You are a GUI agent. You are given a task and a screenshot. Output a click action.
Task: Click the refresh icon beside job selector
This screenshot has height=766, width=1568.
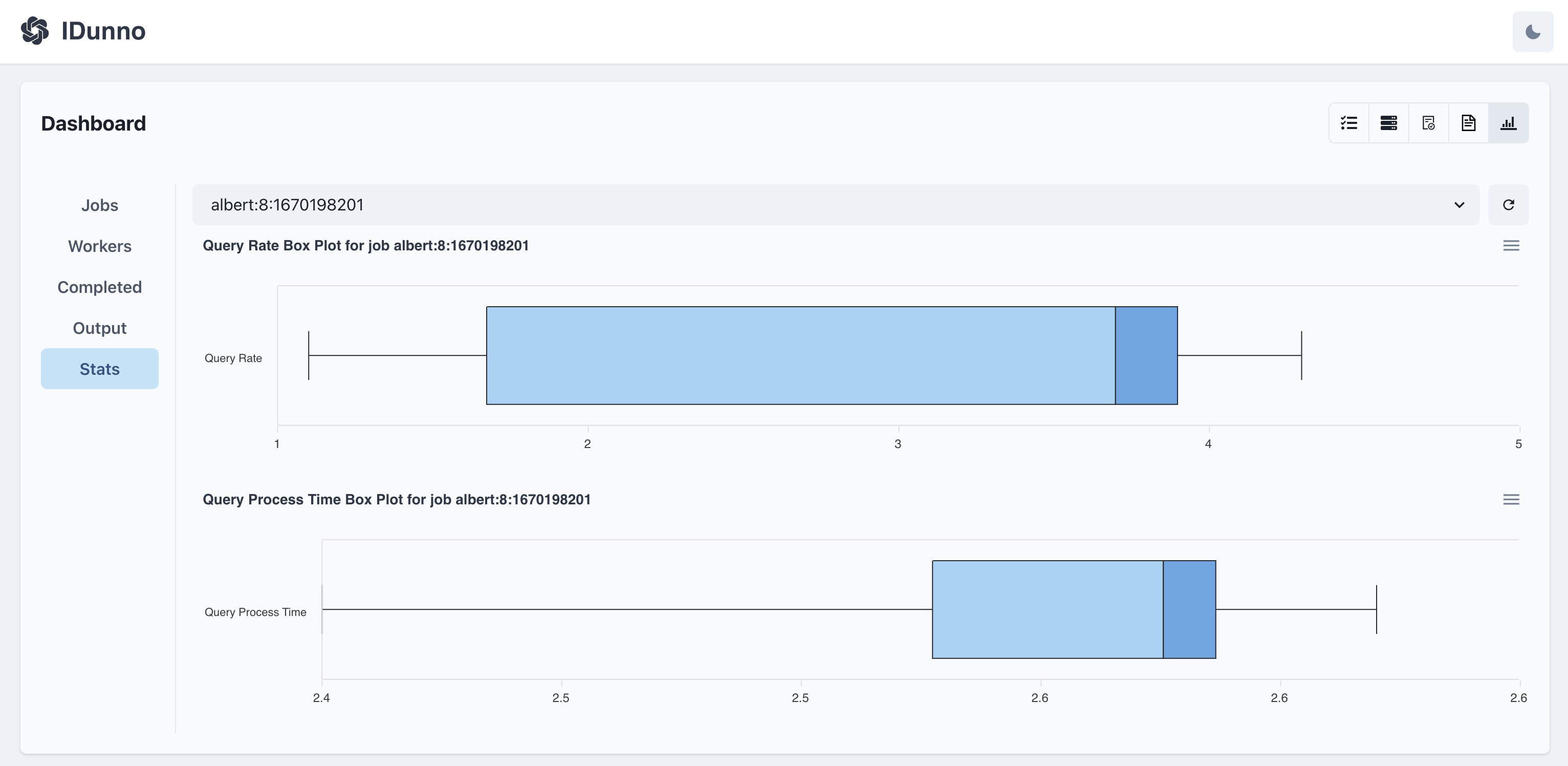[1508, 205]
